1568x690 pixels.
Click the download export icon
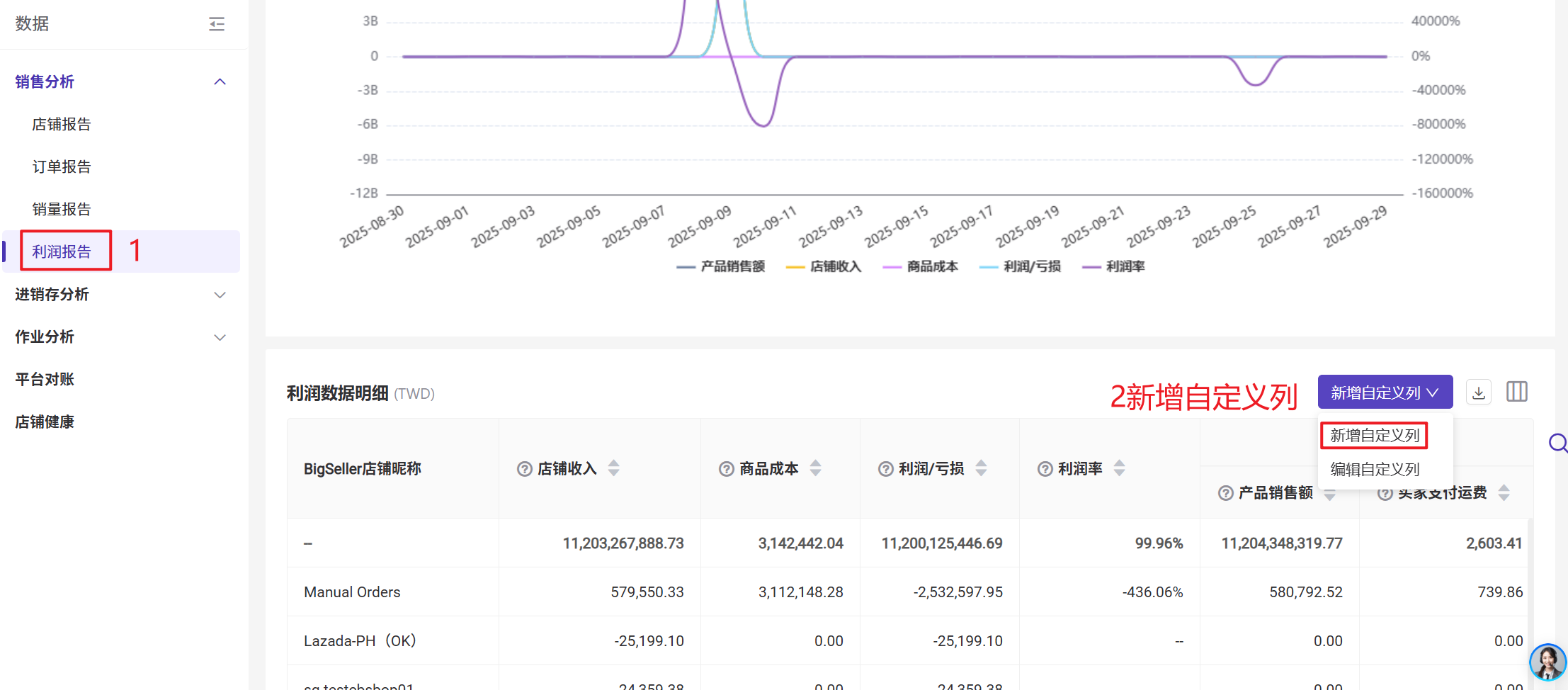pyautogui.click(x=1479, y=392)
